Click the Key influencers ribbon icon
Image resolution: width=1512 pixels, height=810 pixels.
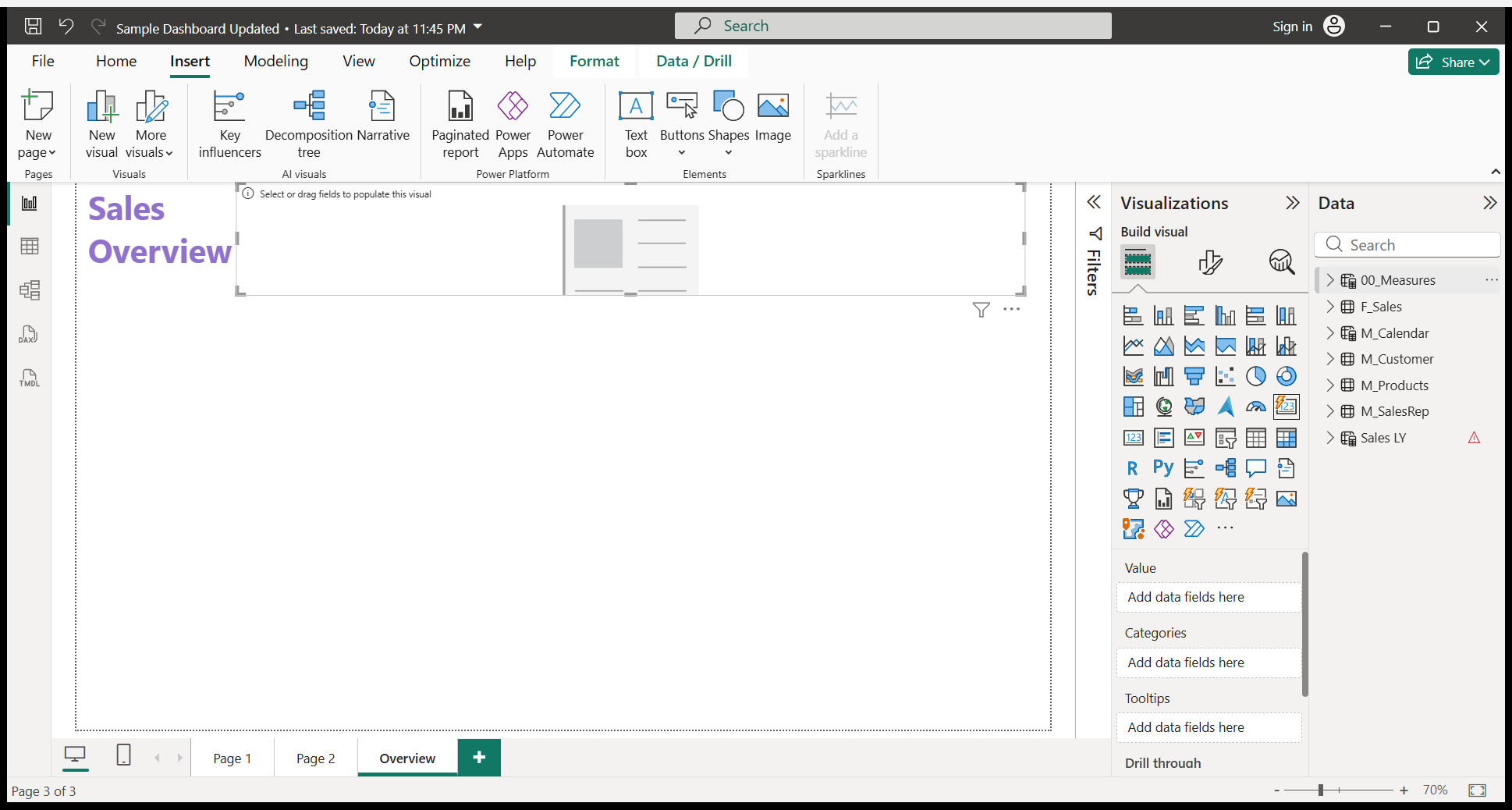click(229, 123)
